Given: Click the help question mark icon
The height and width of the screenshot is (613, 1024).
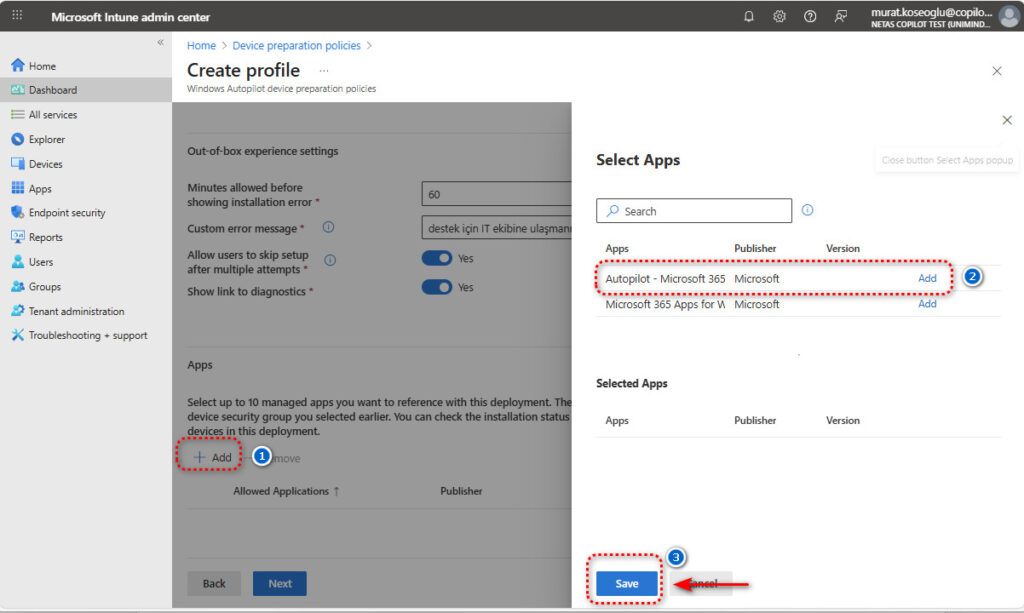Looking at the screenshot, I should point(810,17).
